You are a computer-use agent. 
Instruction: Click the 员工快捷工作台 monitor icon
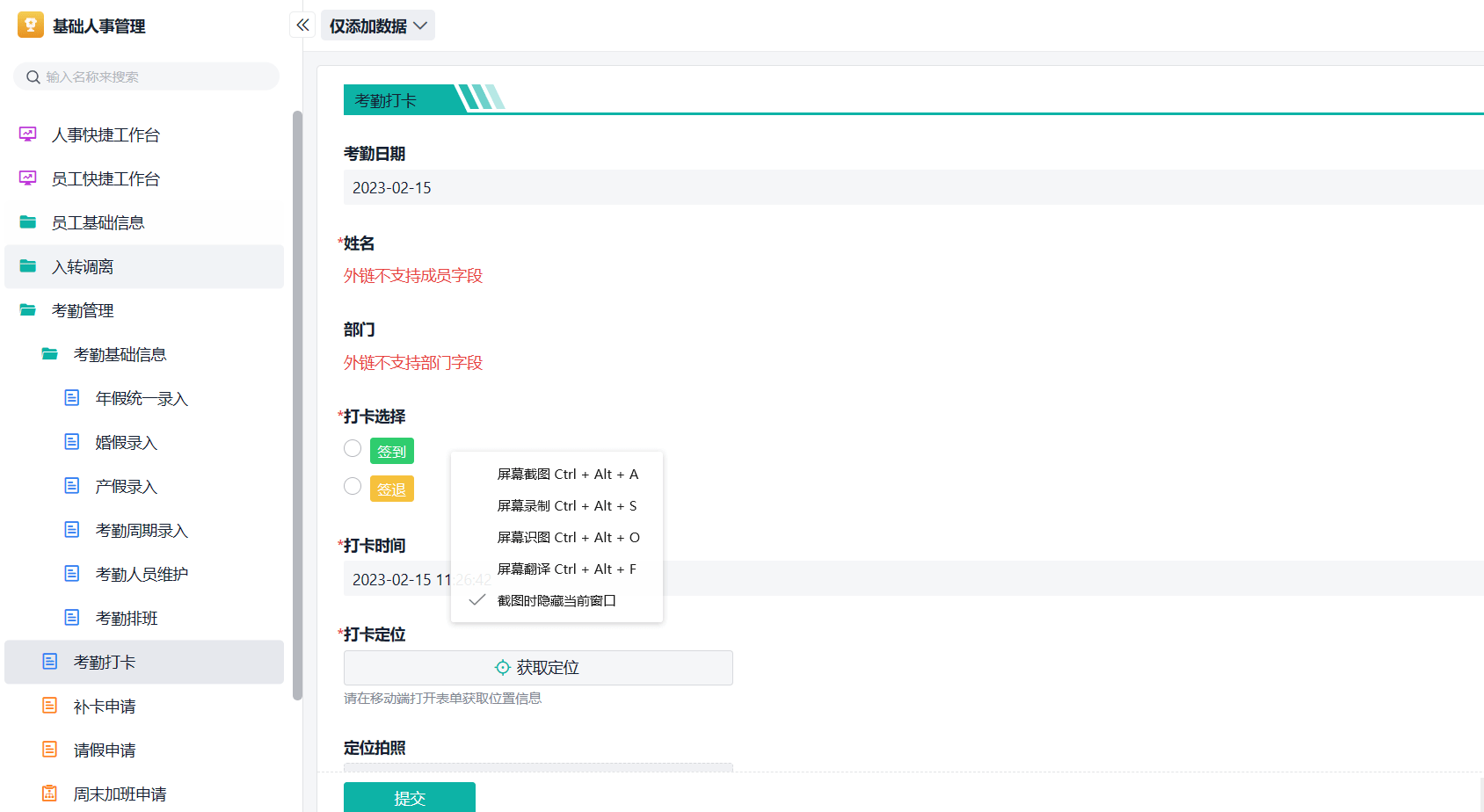[x=28, y=178]
